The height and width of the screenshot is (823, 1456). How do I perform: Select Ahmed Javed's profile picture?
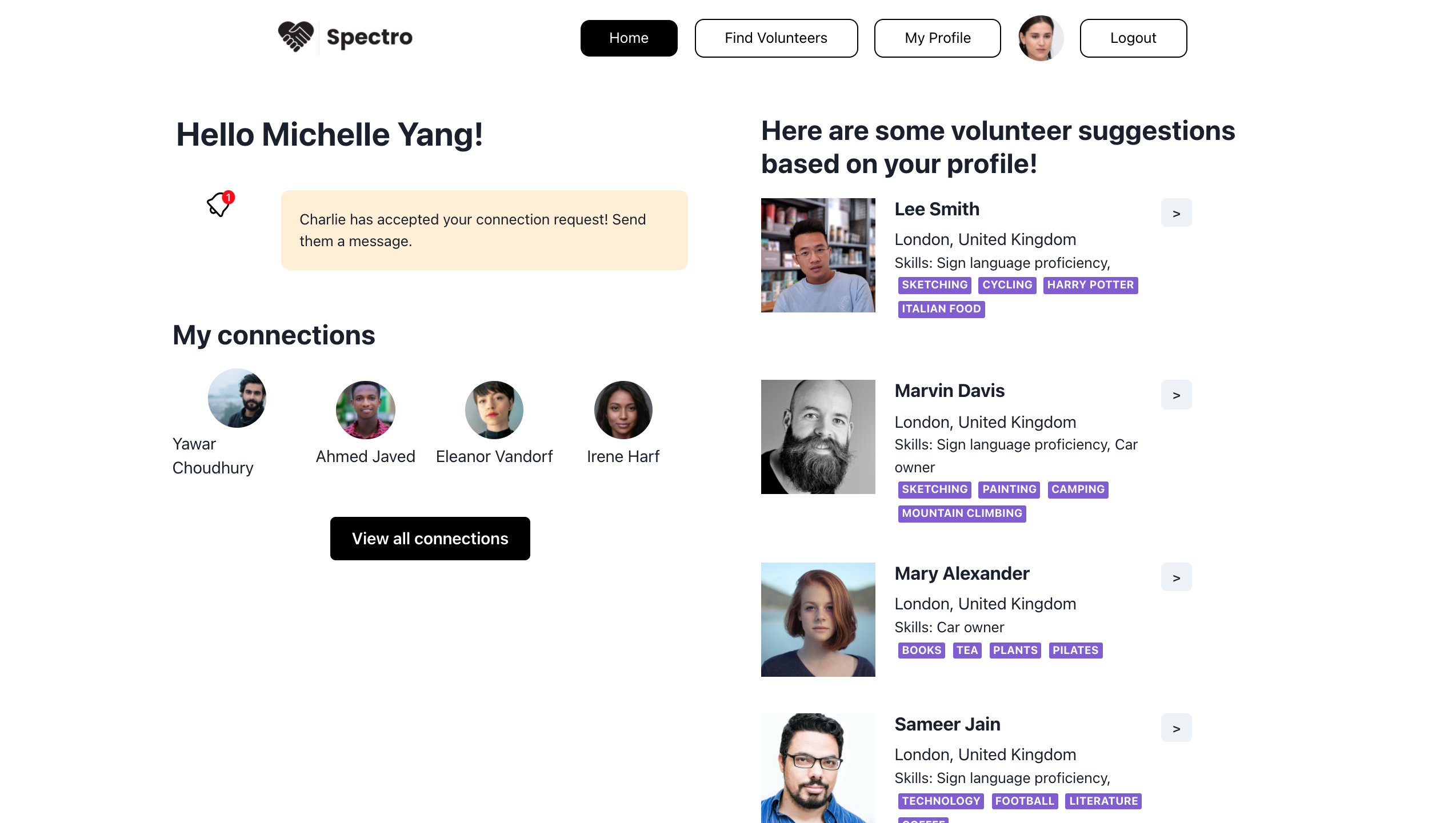point(365,410)
